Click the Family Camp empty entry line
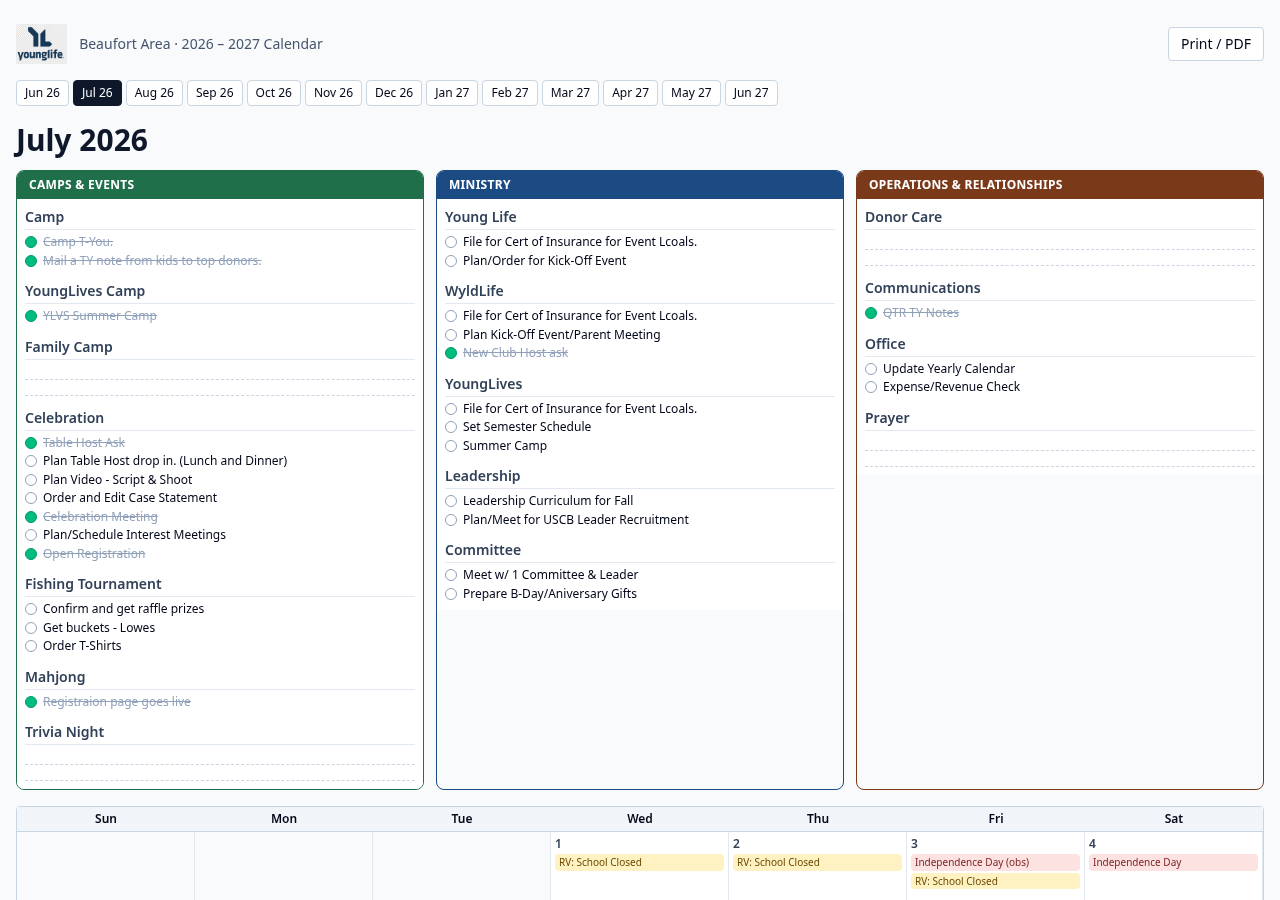 [x=220, y=371]
